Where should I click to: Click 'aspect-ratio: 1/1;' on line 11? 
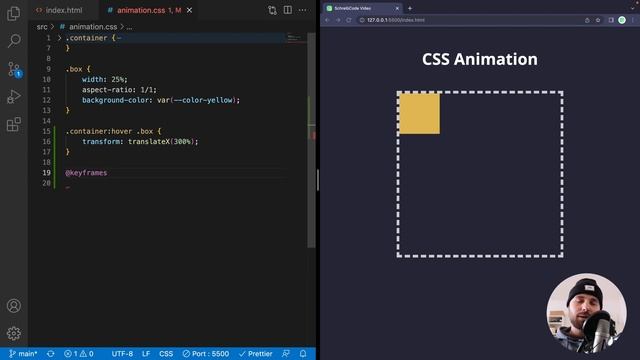[119, 90]
